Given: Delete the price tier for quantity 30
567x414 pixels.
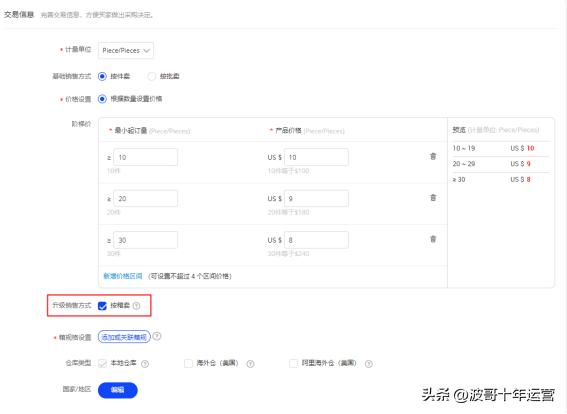Looking at the screenshot, I should tap(433, 239).
